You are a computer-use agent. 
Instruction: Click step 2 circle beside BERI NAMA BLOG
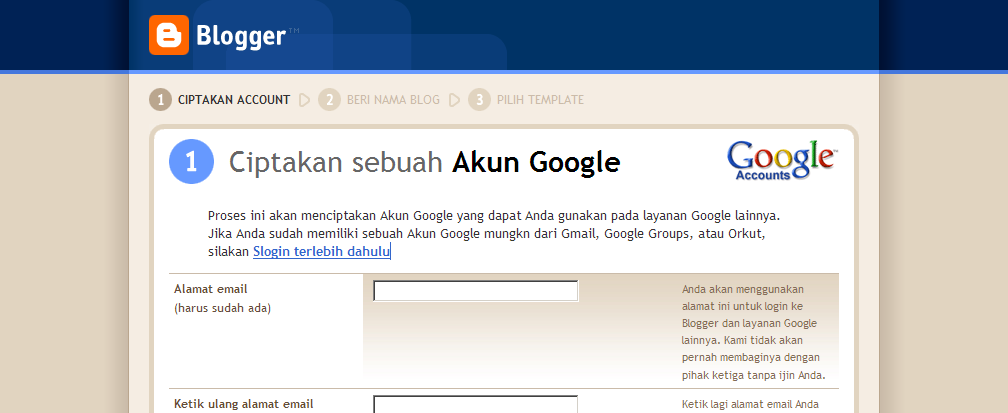(329, 100)
